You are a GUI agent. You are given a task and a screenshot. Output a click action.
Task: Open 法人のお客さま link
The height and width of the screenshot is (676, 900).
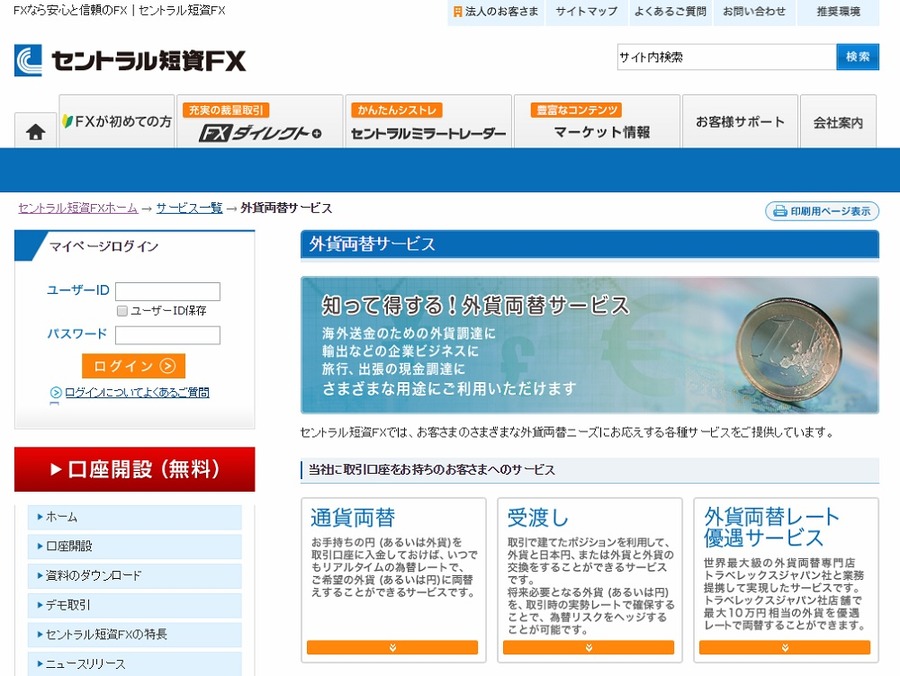(x=496, y=11)
